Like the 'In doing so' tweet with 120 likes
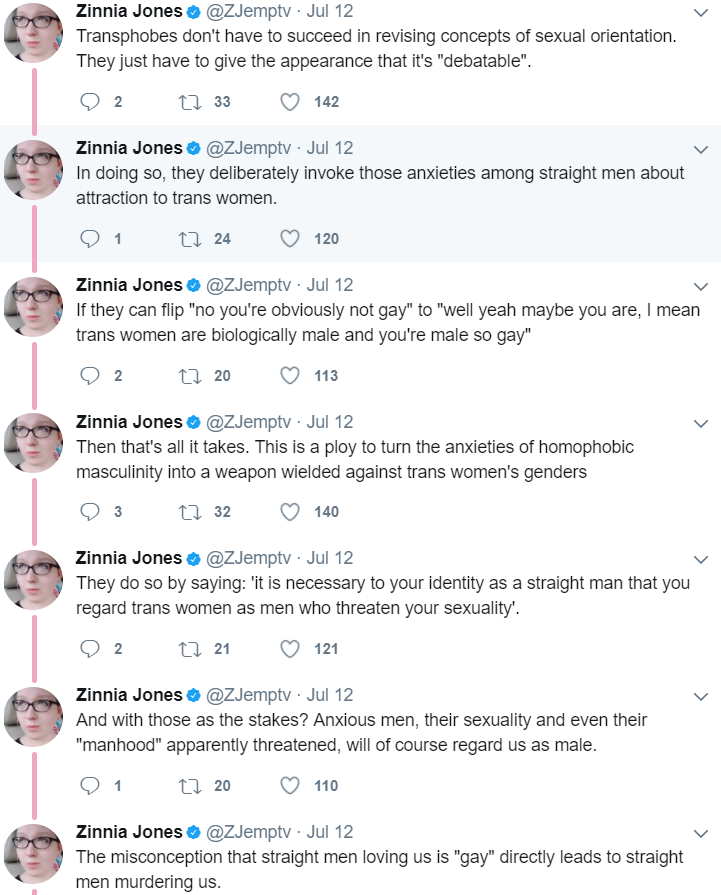Image resolution: width=721 pixels, height=895 pixels. point(290,239)
